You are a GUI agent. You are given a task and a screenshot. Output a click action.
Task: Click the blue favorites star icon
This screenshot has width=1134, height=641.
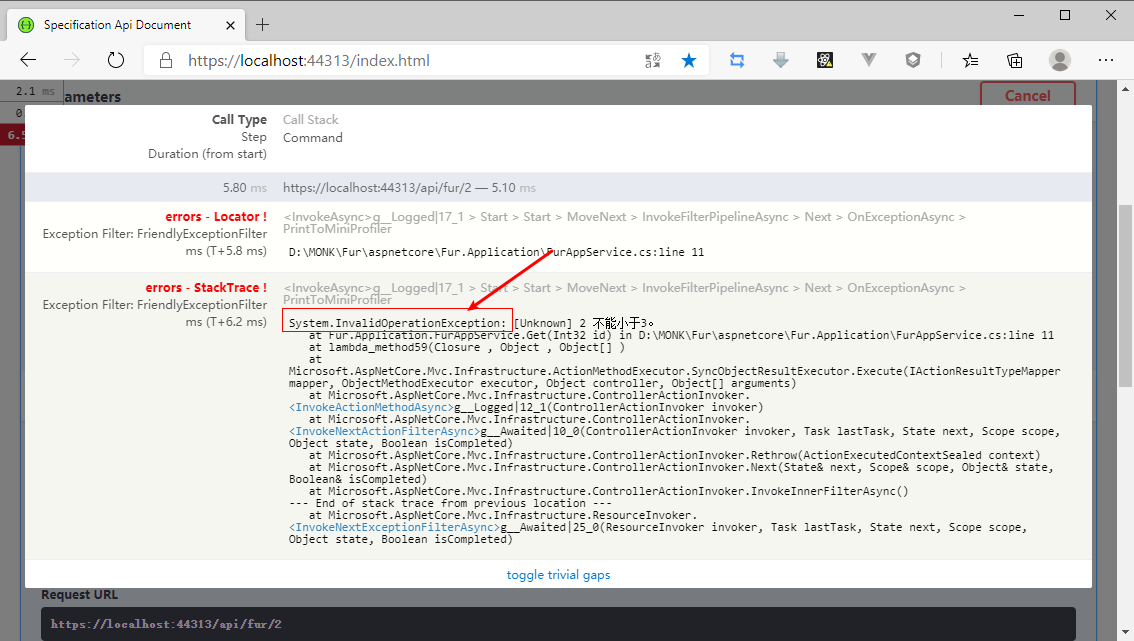click(x=689, y=60)
